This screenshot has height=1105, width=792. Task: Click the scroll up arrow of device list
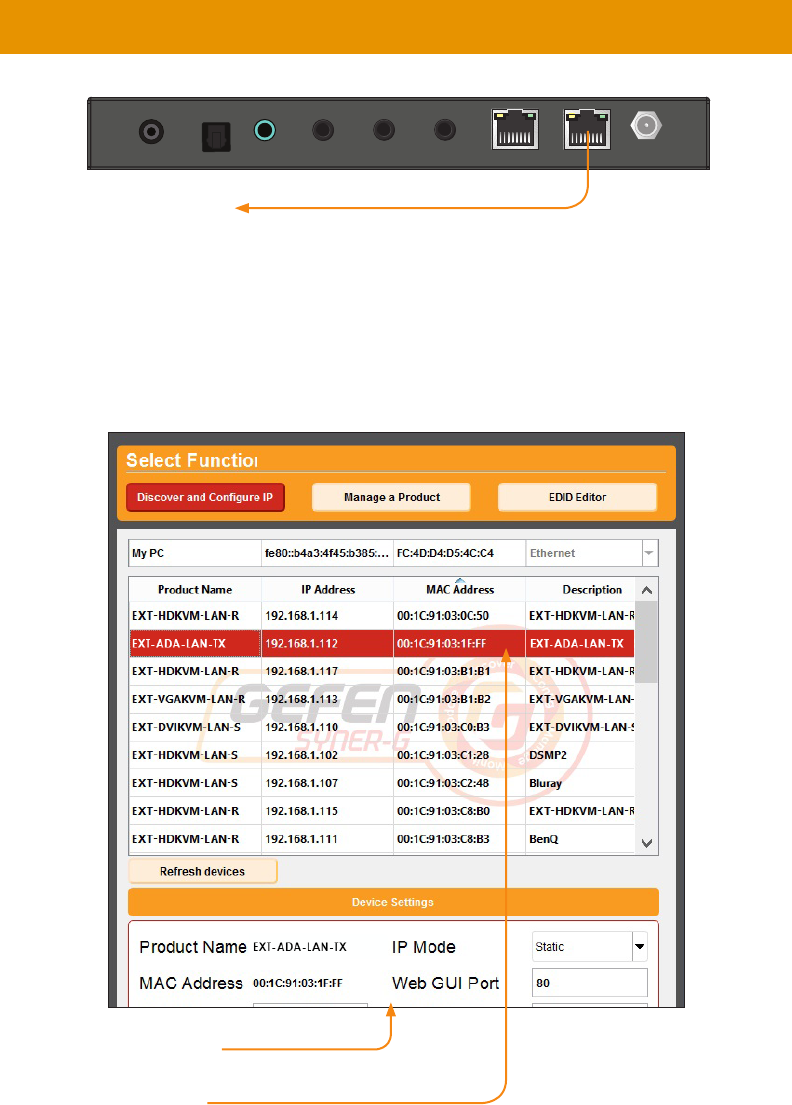tap(647, 590)
